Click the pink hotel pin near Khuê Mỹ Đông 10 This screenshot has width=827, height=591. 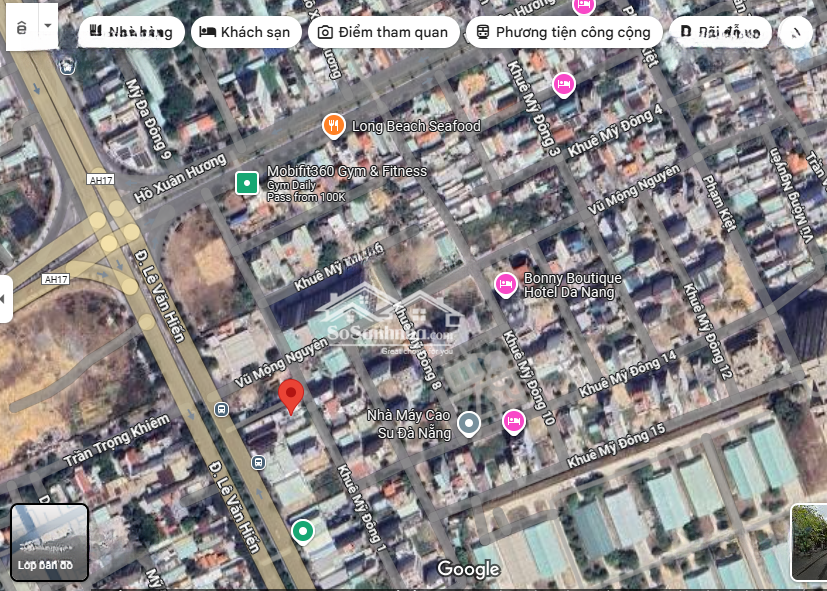point(514,421)
